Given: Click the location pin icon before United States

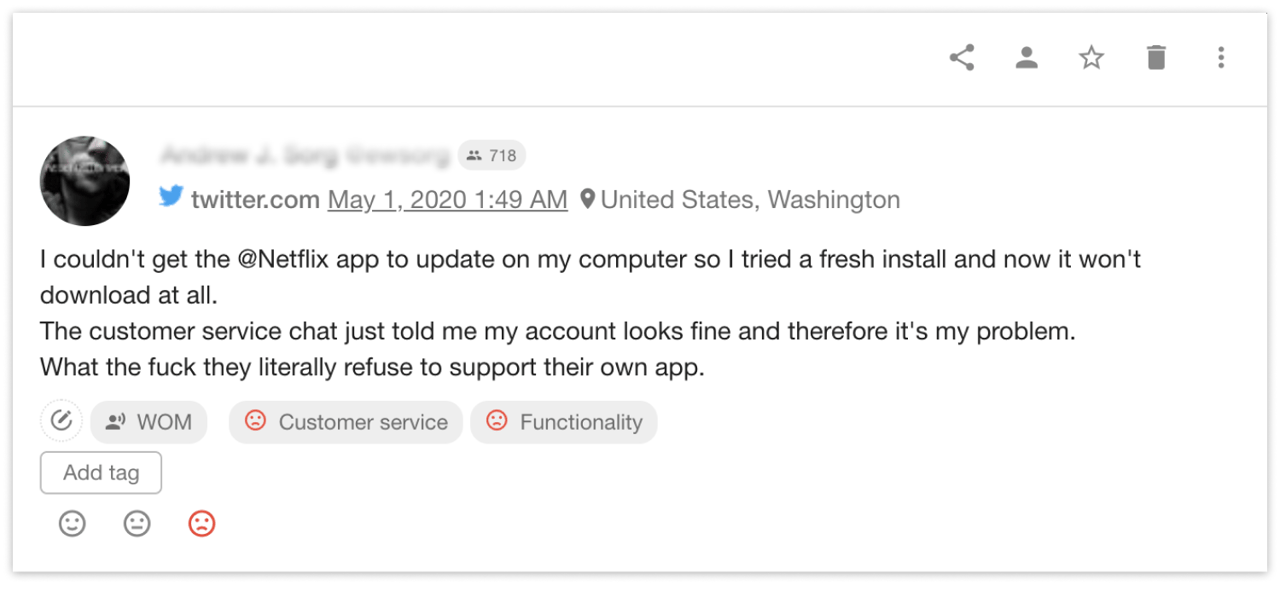Looking at the screenshot, I should pyautogui.click(x=588, y=200).
